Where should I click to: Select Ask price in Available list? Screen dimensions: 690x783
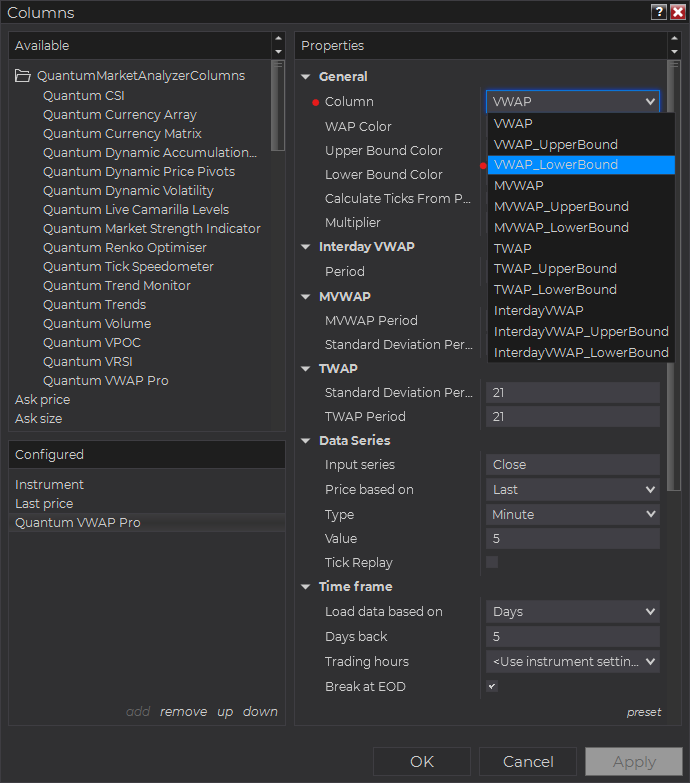tap(42, 399)
